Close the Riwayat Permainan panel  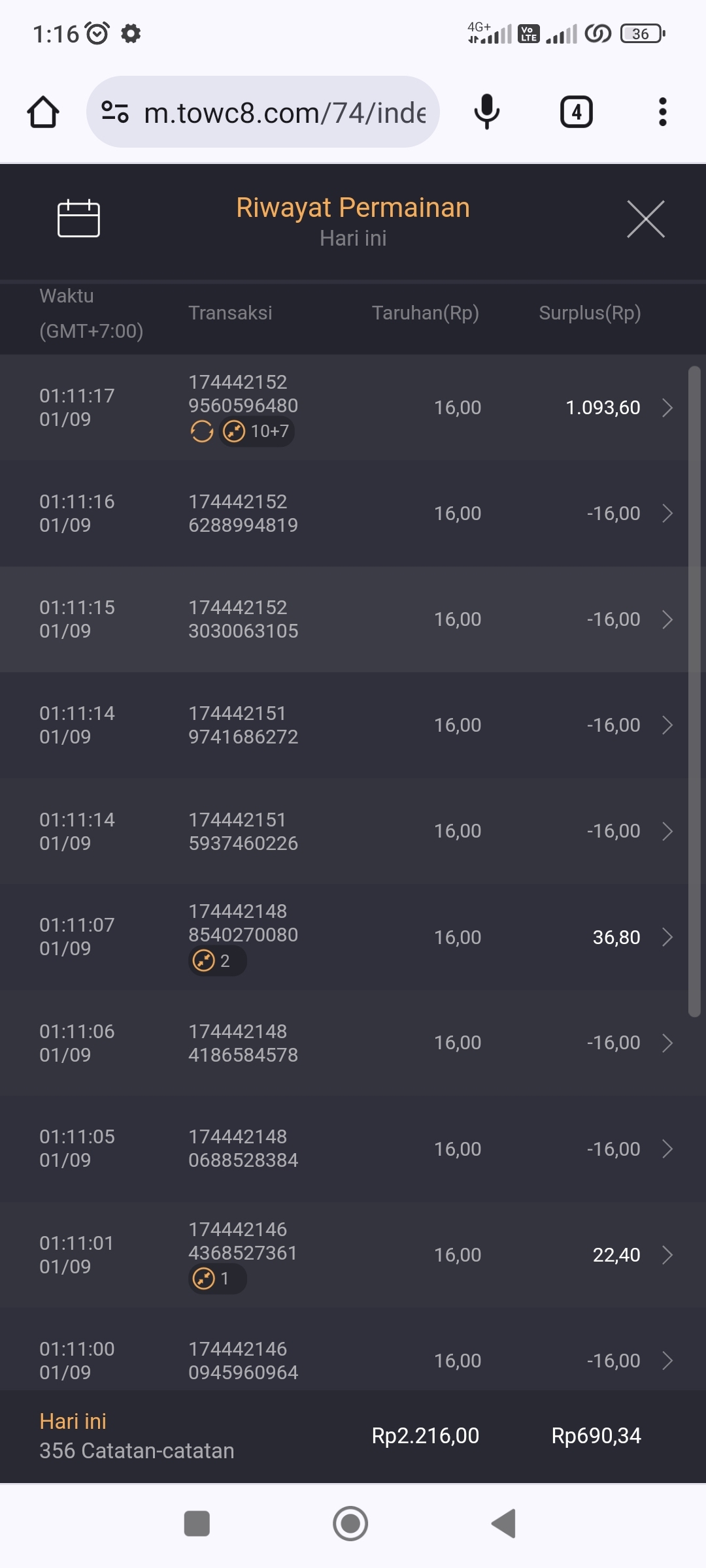coord(645,219)
